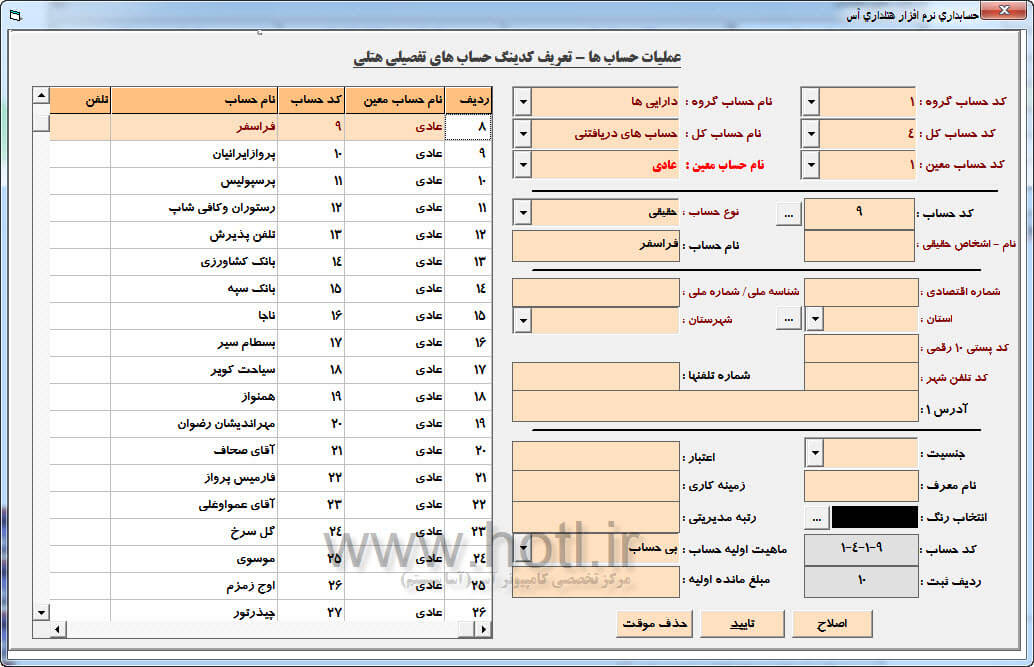Click the کد تلفن شهر input field

[x=861, y=377]
